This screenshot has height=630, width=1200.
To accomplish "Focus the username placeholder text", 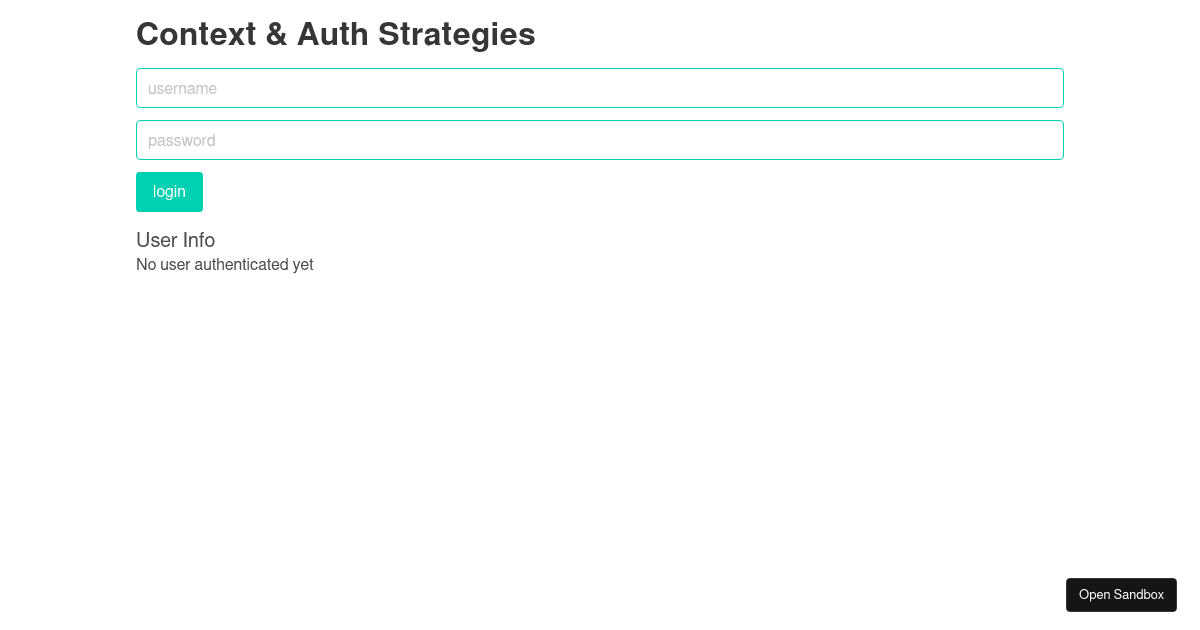I will (x=182, y=88).
